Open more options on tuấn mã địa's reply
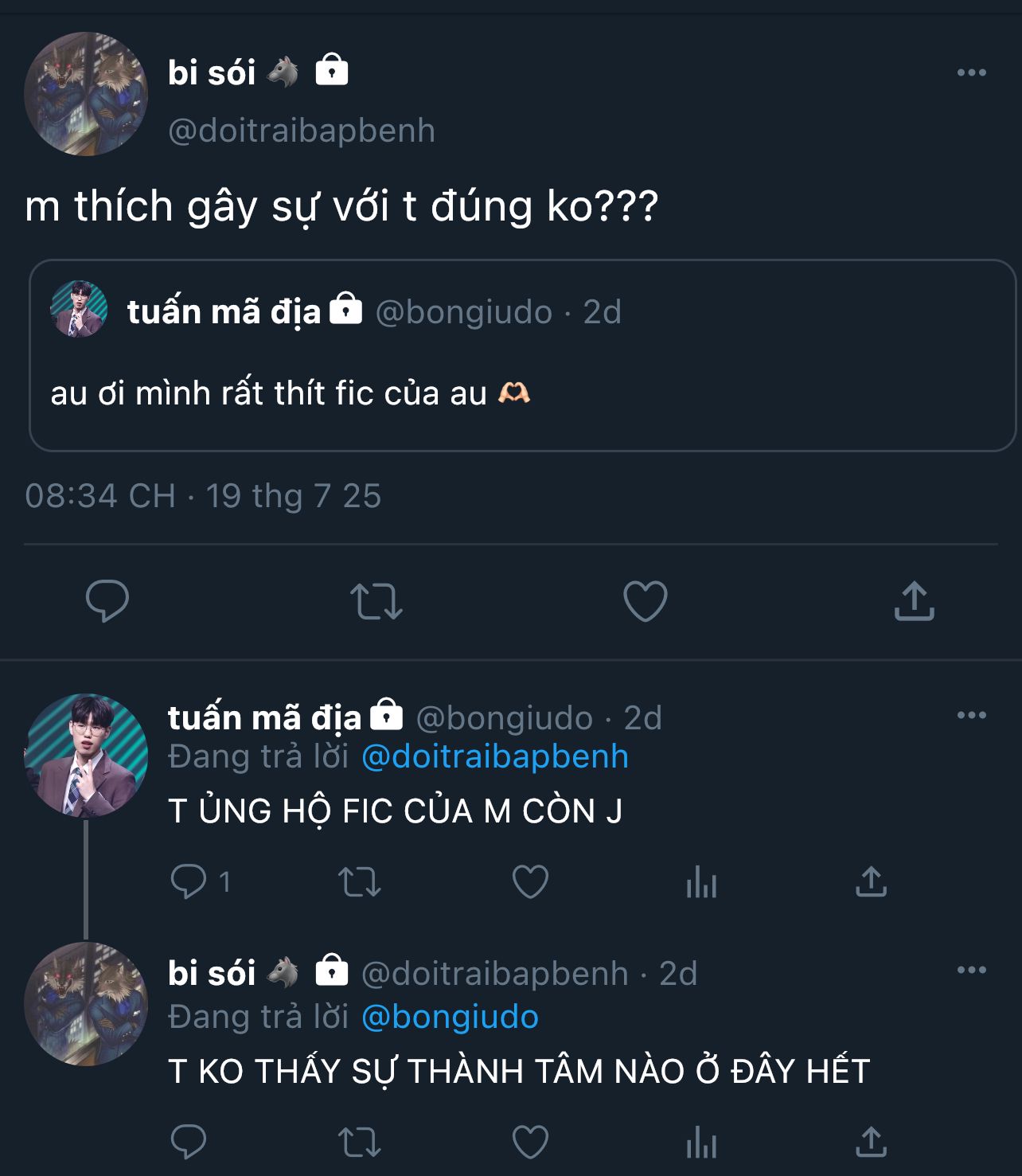1022x1176 pixels. [971, 715]
